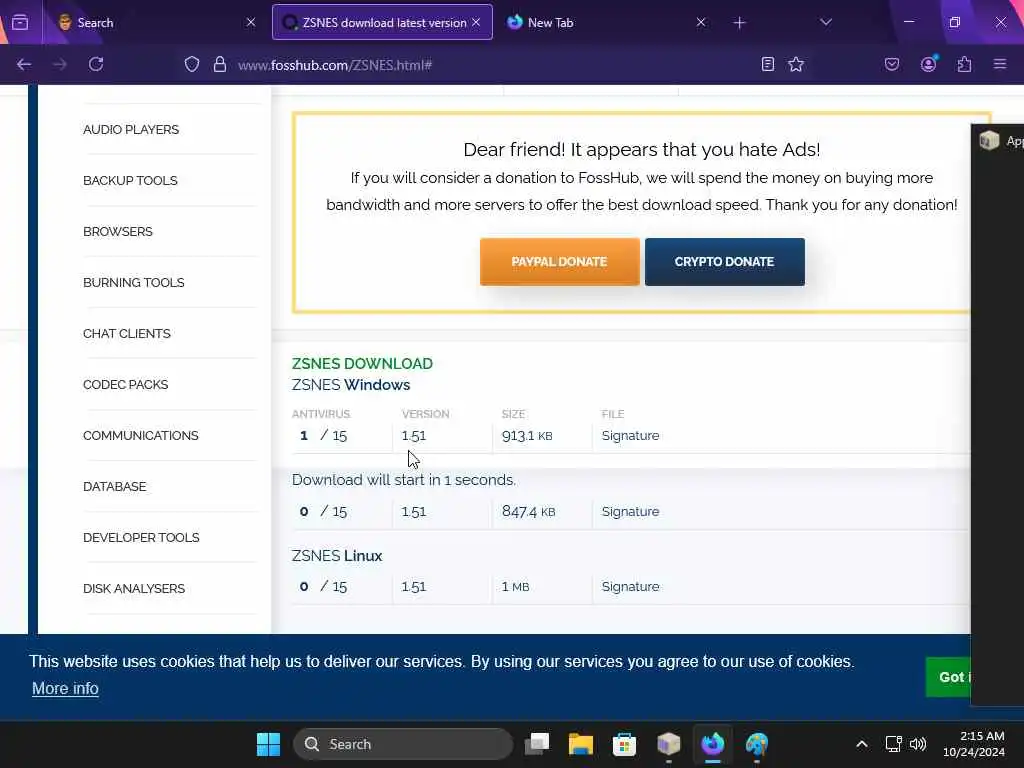The width and height of the screenshot is (1024, 768).
Task: Switch to the Search tab
Action: point(154,22)
